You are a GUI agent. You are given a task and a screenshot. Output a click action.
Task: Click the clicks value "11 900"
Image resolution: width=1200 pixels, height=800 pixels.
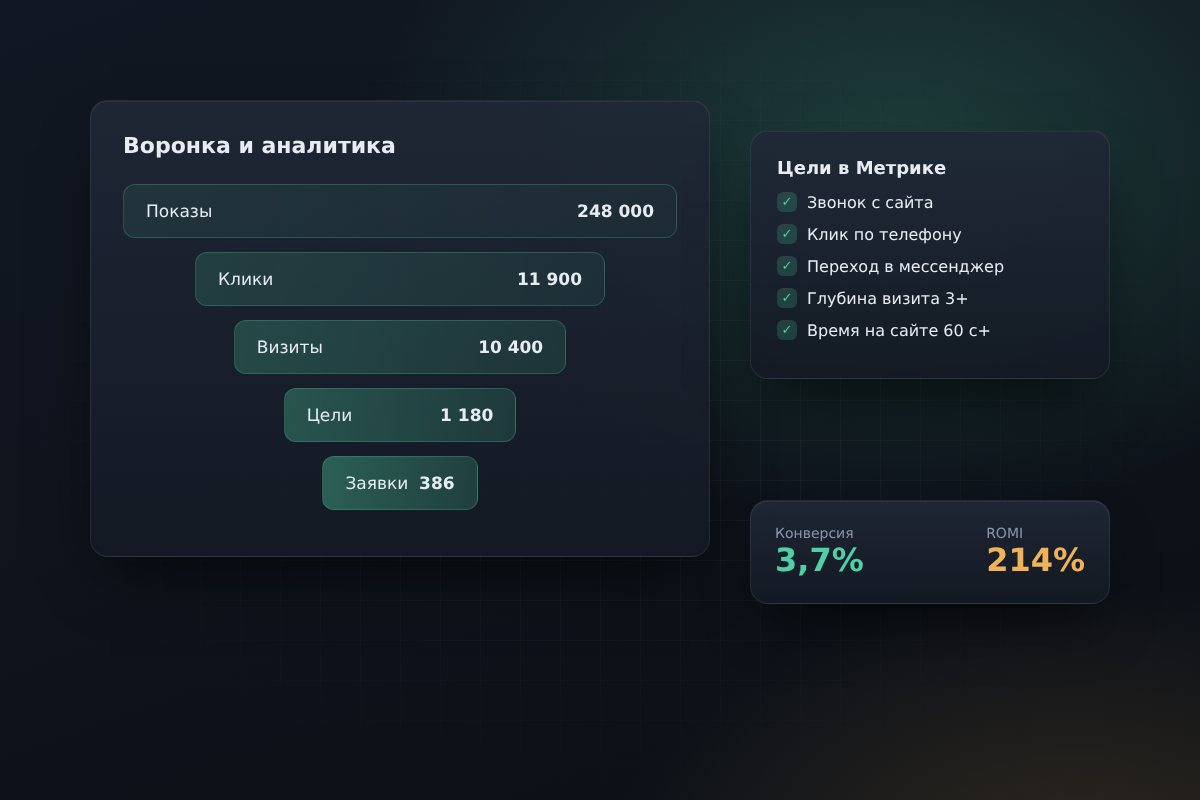[549, 279]
